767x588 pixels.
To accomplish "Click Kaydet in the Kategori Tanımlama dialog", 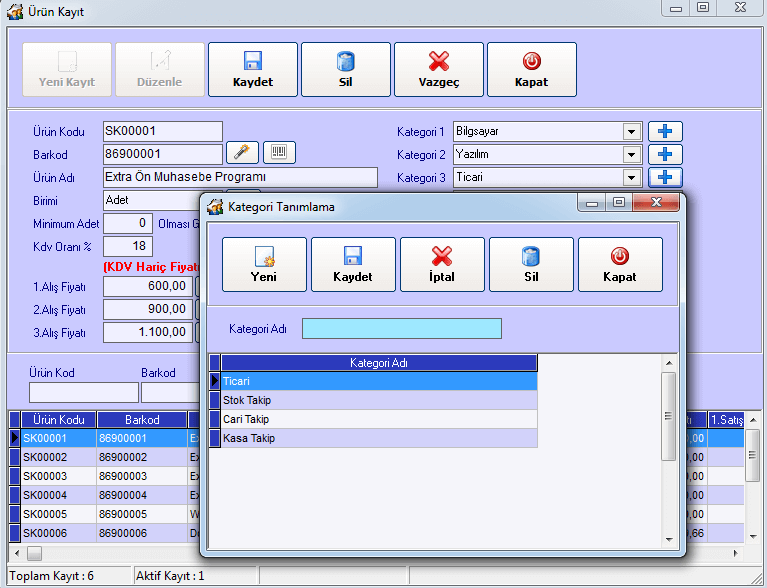I will [x=353, y=265].
